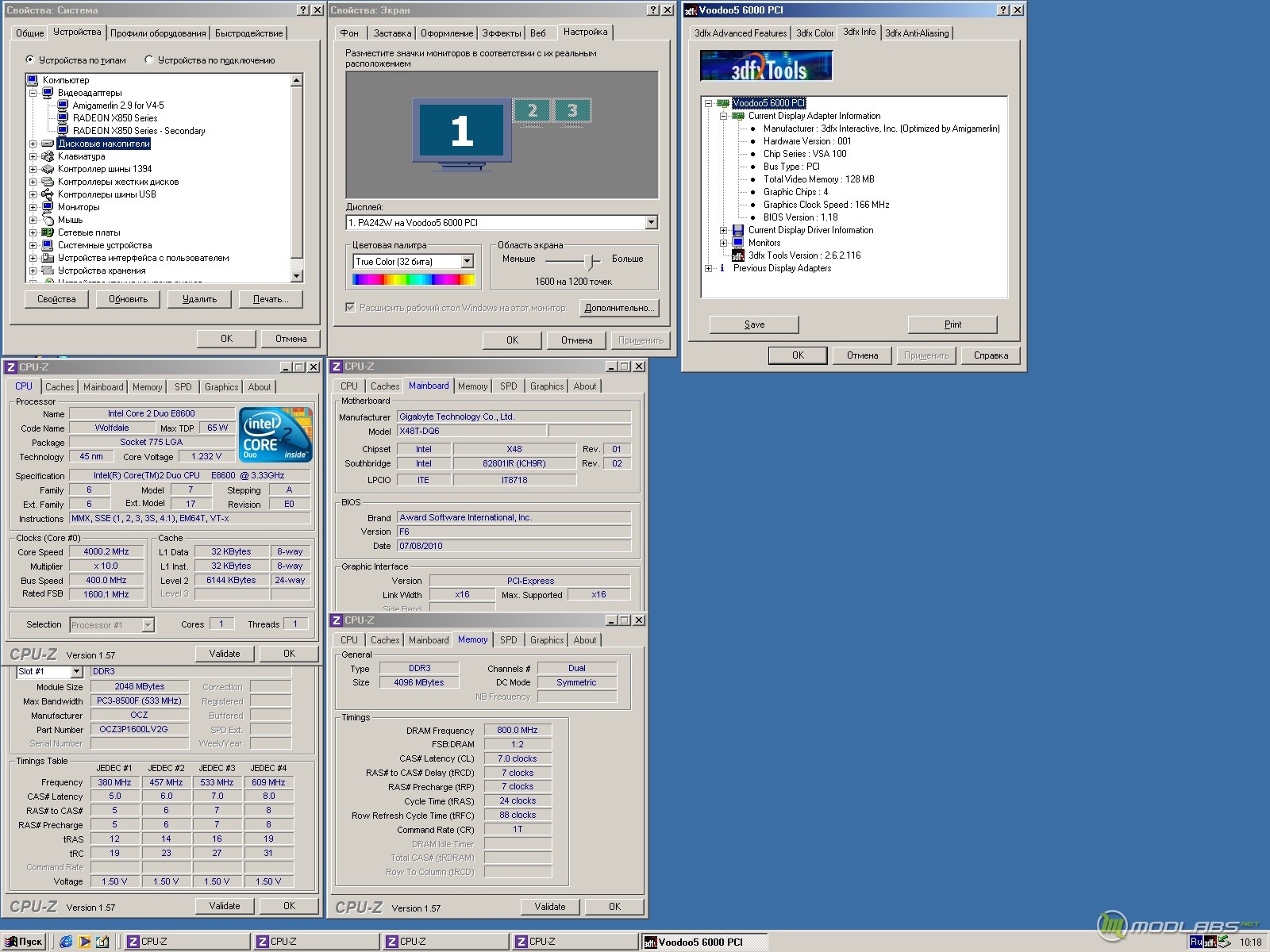The height and width of the screenshot is (952, 1270).
Task: Open the Дисплей monitor dropdown
Action: 651,223
